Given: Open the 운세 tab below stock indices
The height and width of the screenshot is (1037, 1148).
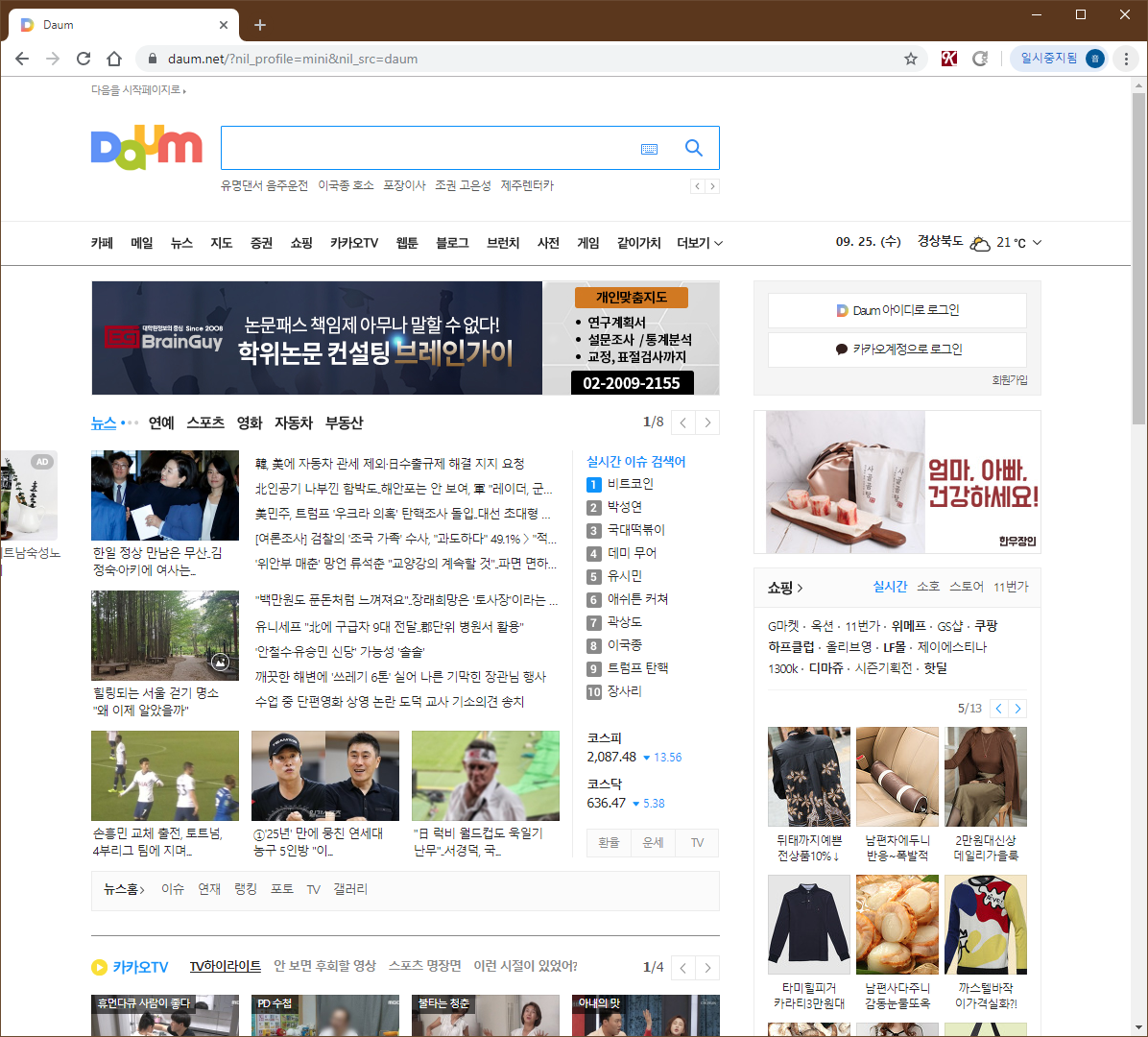Looking at the screenshot, I should (653, 843).
